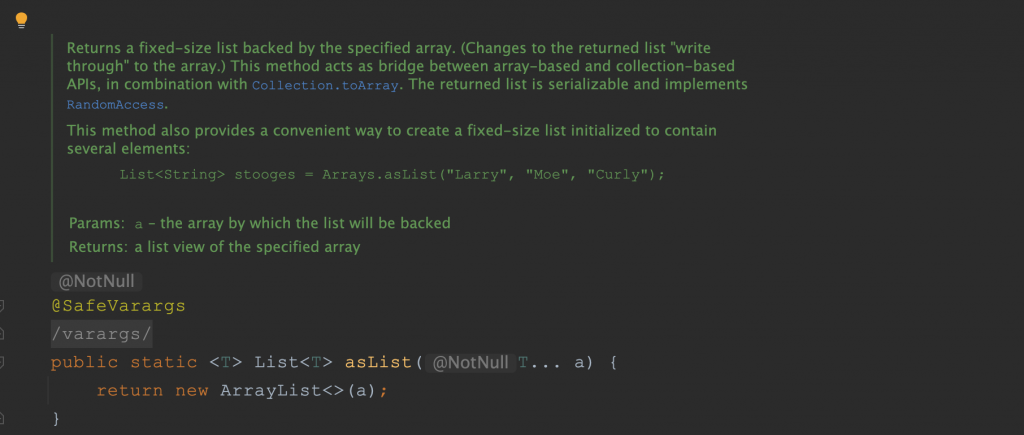Screen dimensions: 1024x435
Task: Click the yellow lightbulb intention icon
Action: [x=21, y=20]
